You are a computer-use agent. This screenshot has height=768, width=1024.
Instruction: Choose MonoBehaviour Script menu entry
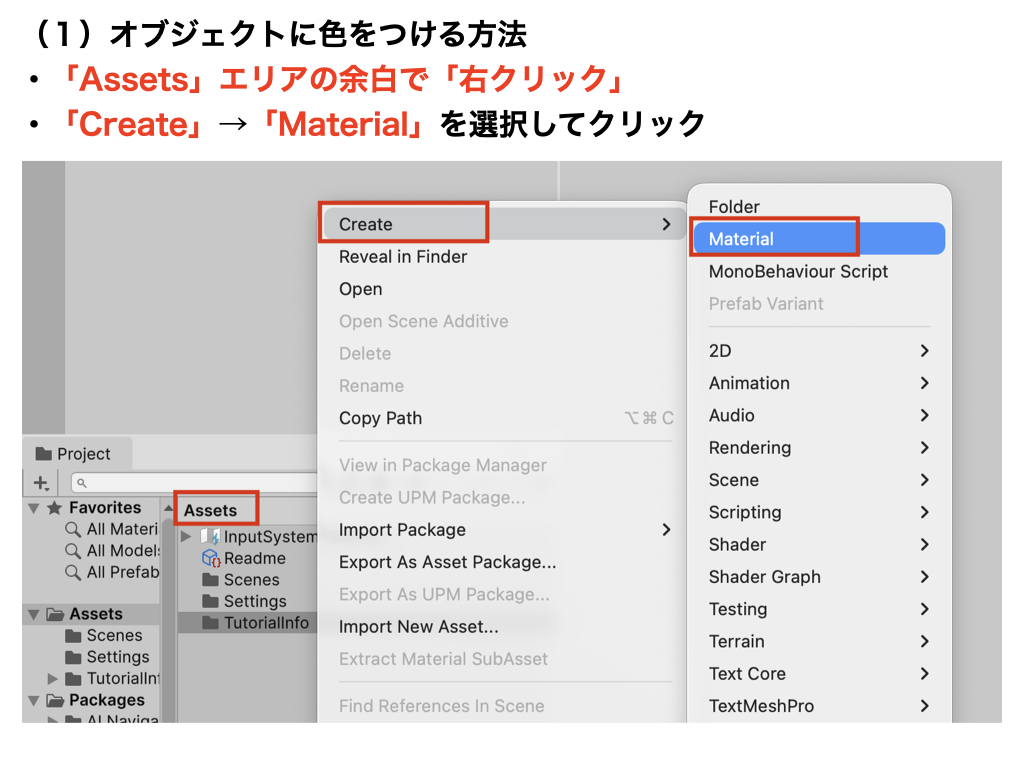click(x=798, y=271)
